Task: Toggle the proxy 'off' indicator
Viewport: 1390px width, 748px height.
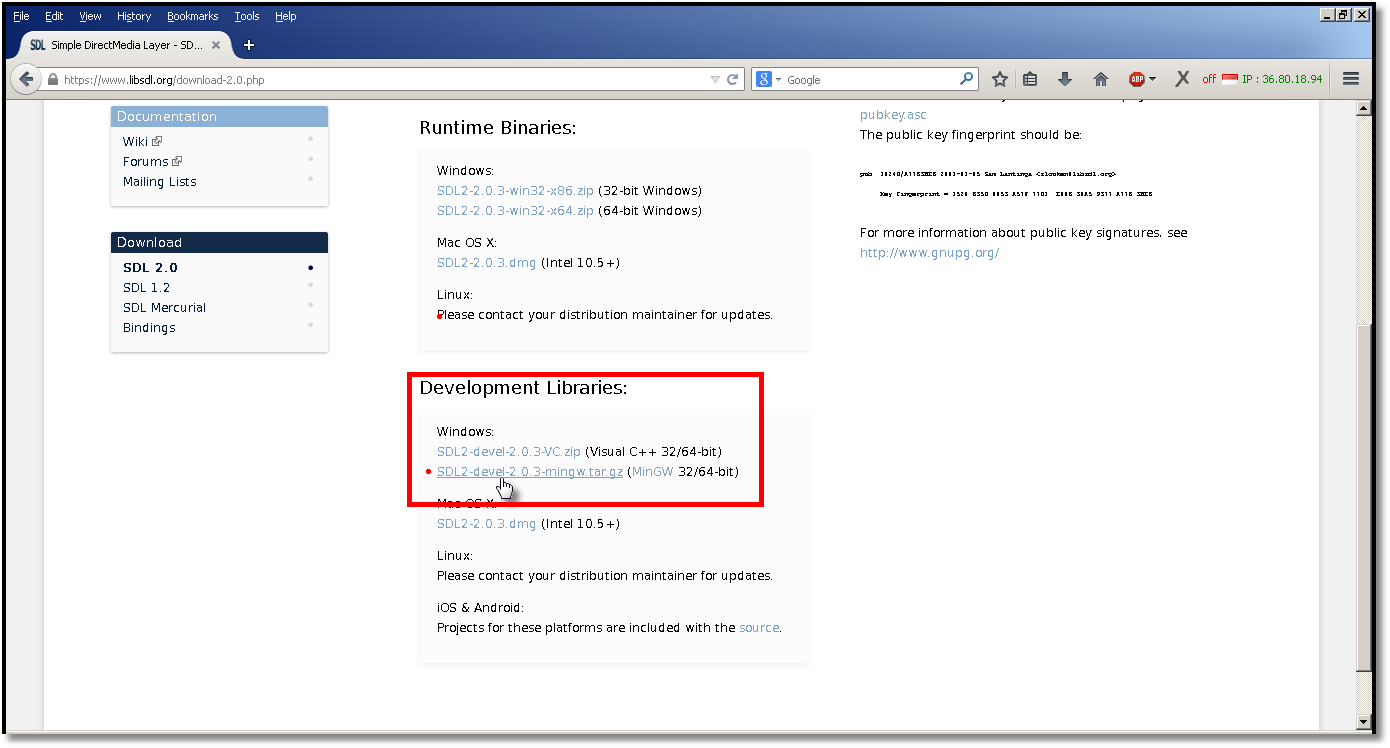Action: [1208, 78]
